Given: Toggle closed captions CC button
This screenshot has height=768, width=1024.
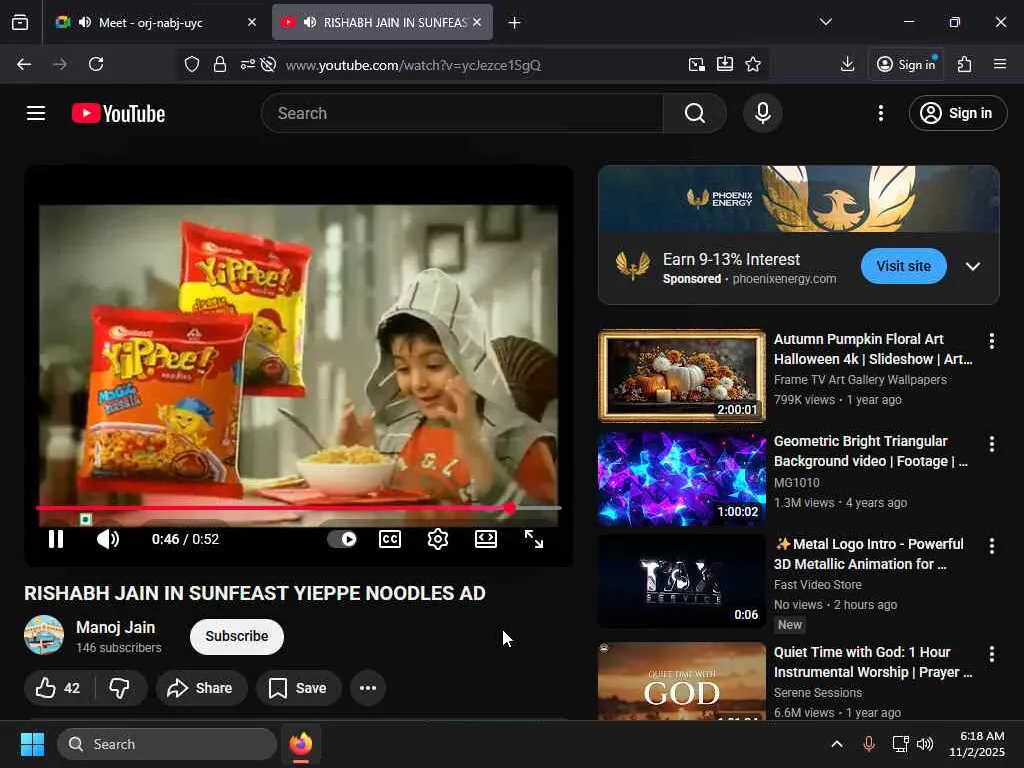Looking at the screenshot, I should coord(390,539).
